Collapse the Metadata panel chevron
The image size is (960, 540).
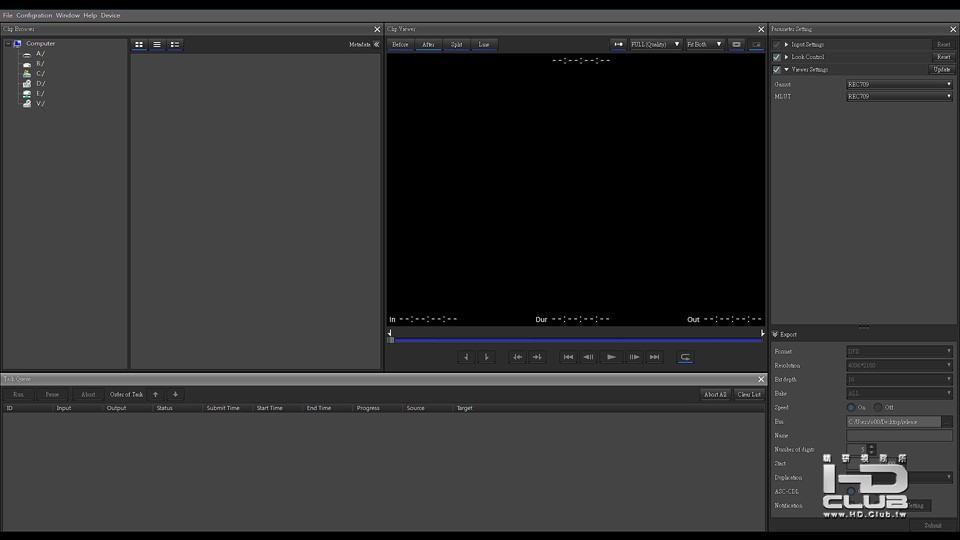point(377,44)
